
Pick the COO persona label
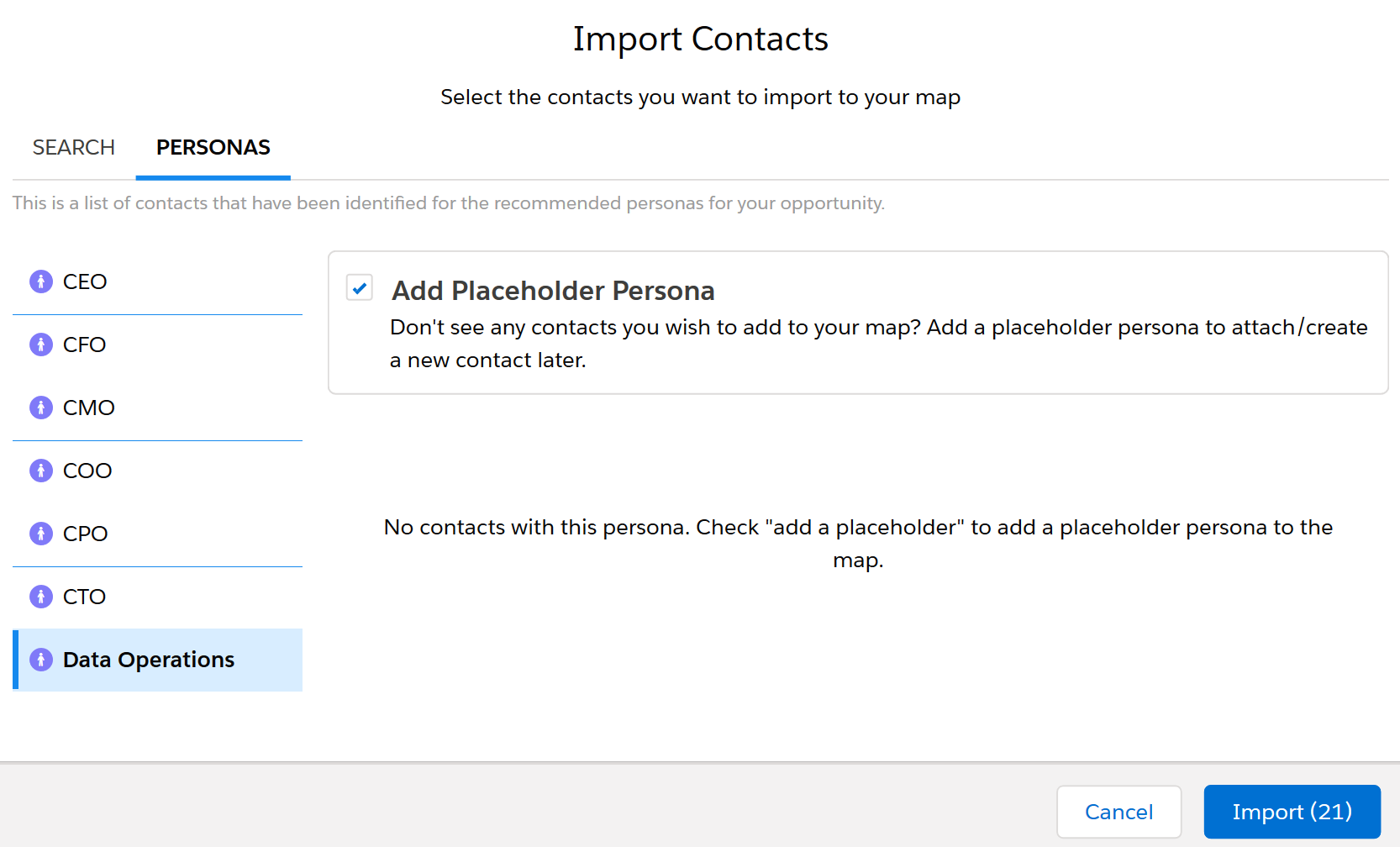(87, 471)
